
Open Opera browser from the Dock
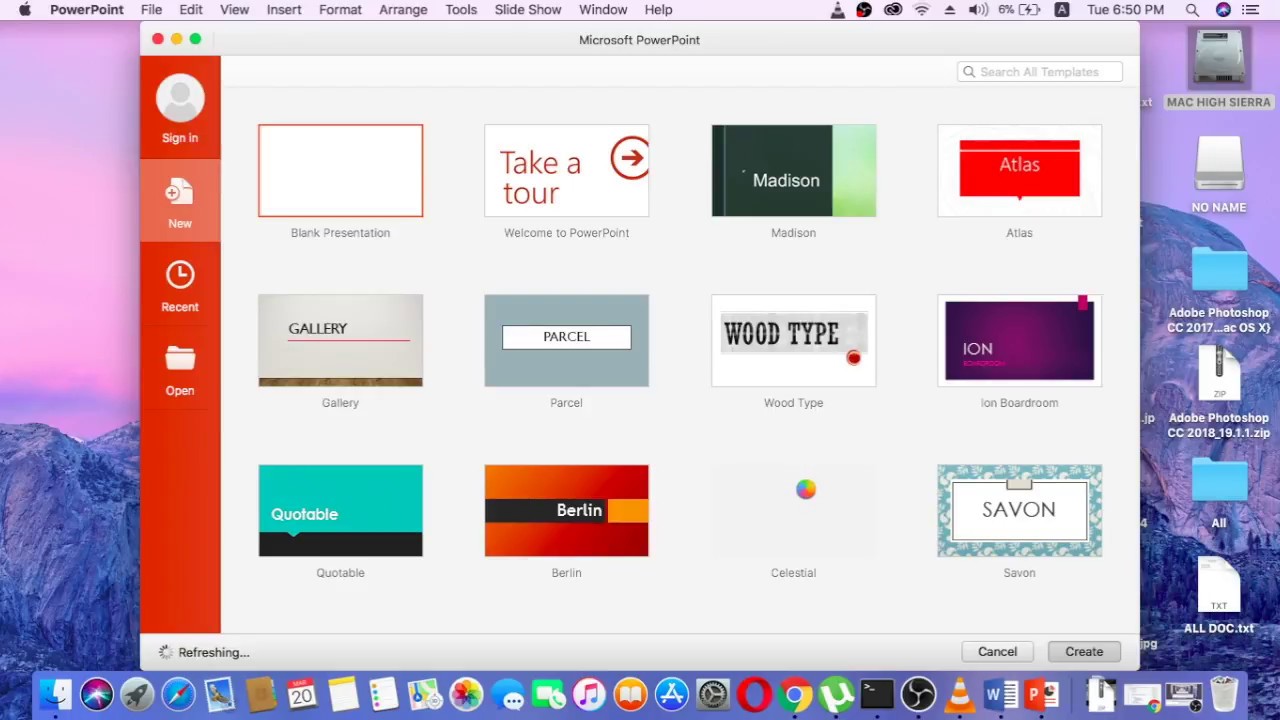coord(754,694)
